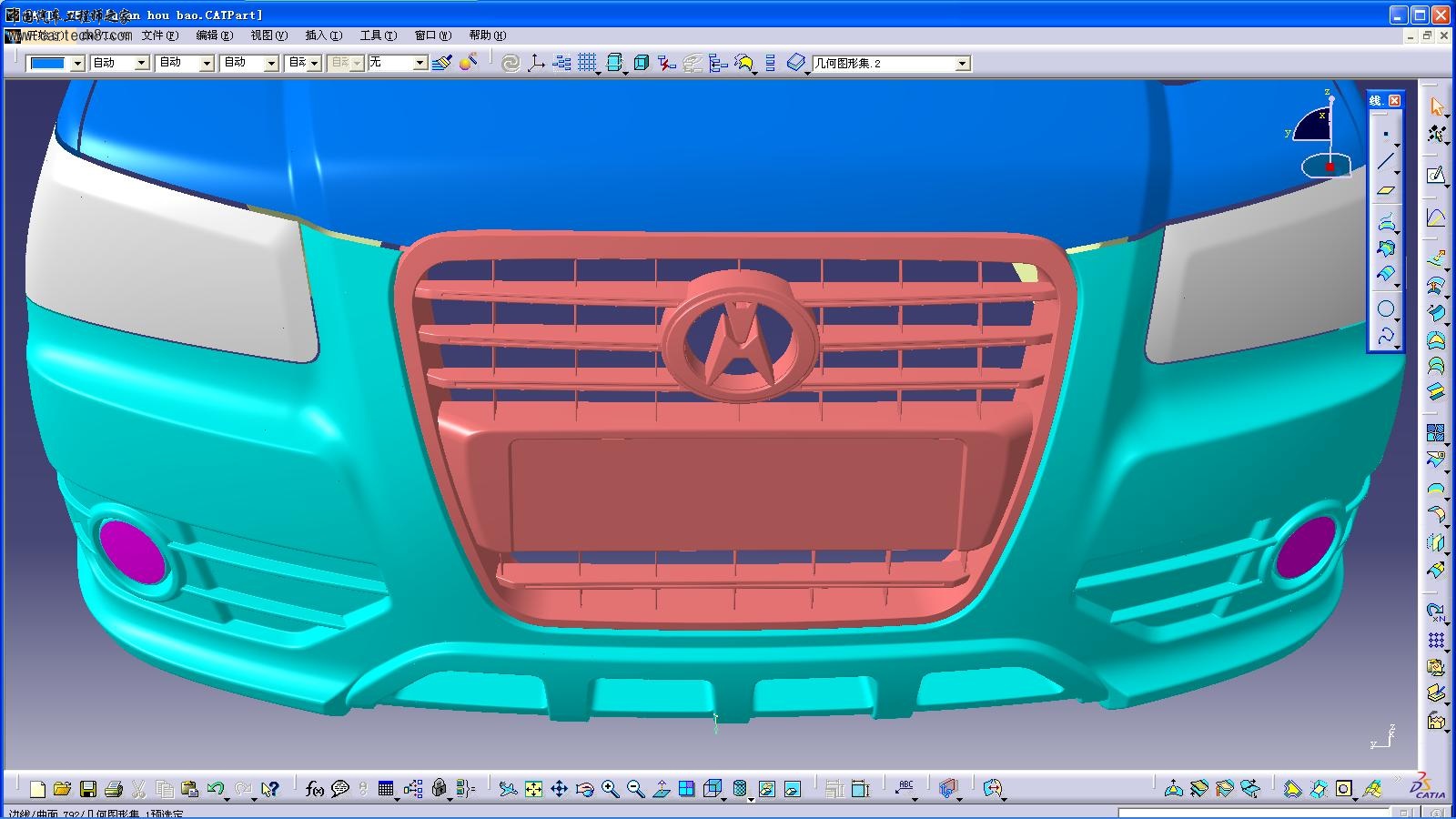The image size is (1456, 819).
Task: Open the 视图 (View) menu
Action: pyautogui.click(x=268, y=35)
